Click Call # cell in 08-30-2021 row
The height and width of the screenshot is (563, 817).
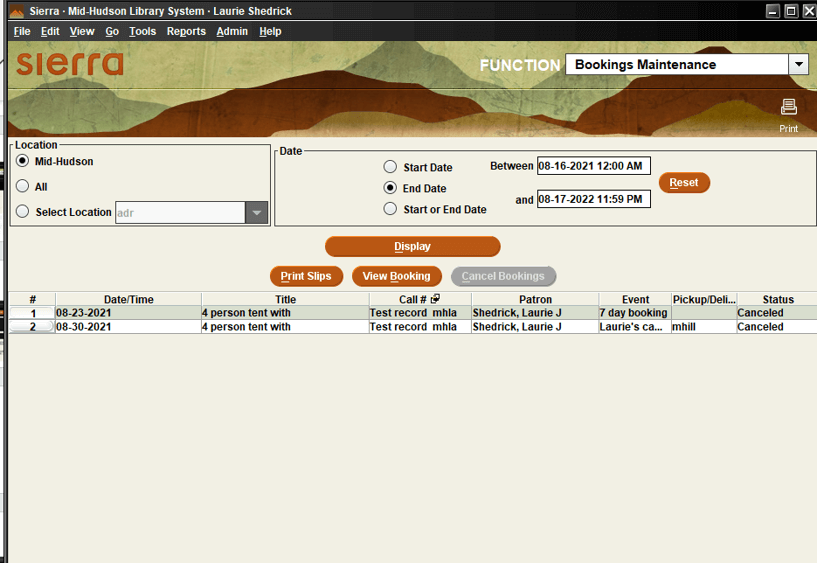pyautogui.click(x=420, y=327)
